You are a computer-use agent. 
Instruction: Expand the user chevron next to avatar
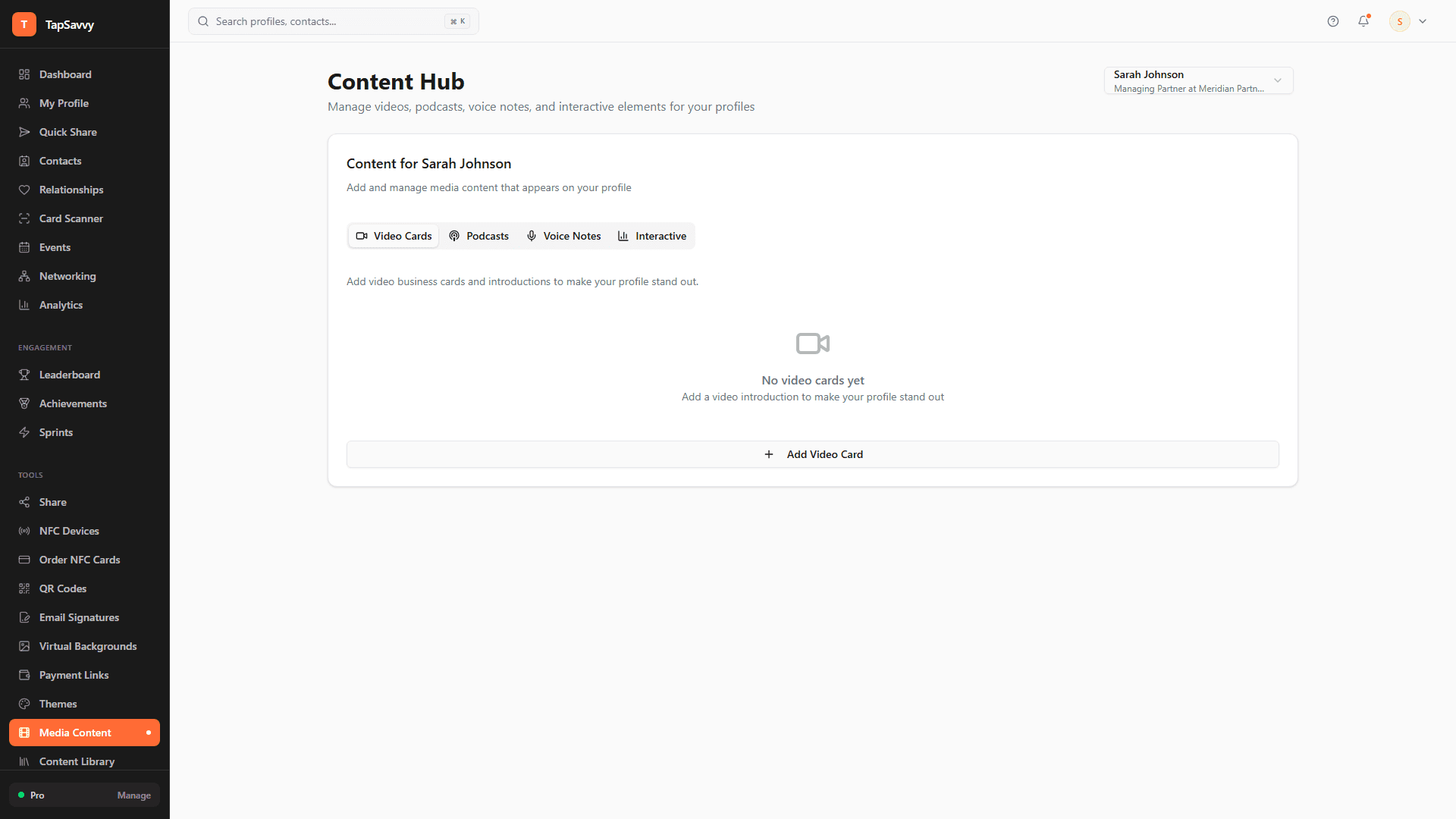1423,21
